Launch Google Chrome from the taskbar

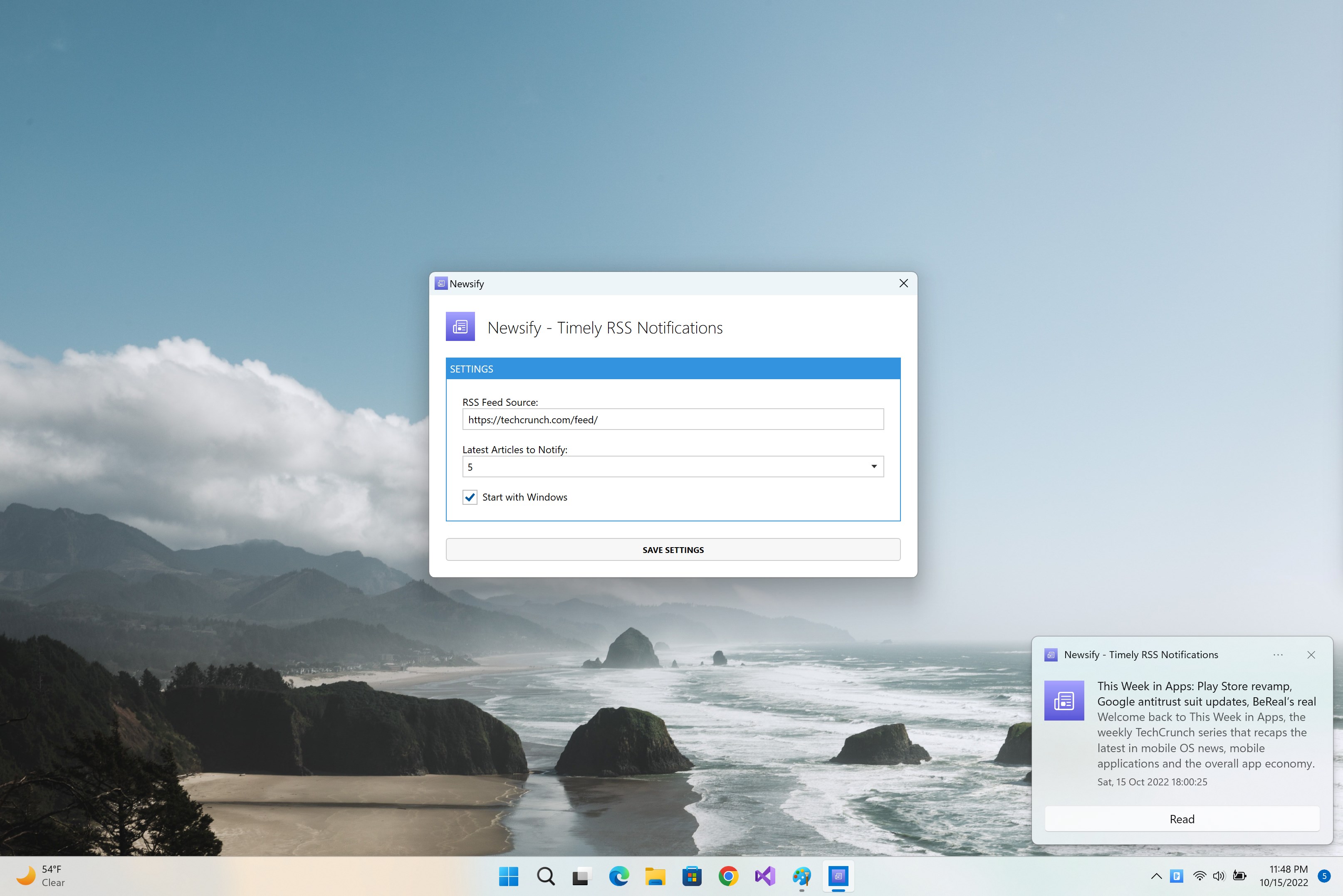(728, 876)
